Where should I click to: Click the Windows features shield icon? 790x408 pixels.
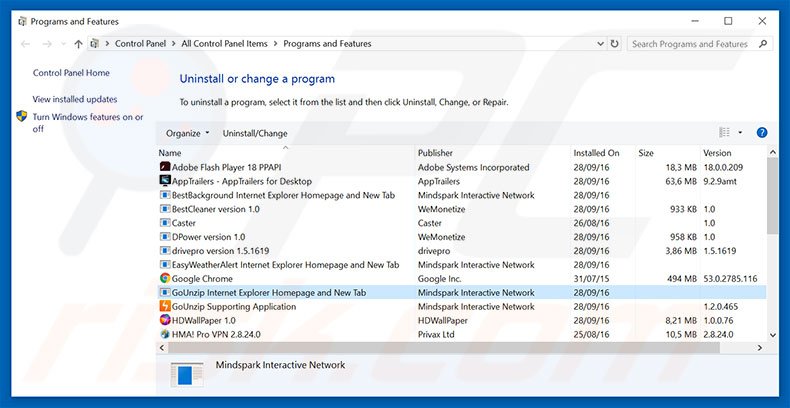click(22, 116)
